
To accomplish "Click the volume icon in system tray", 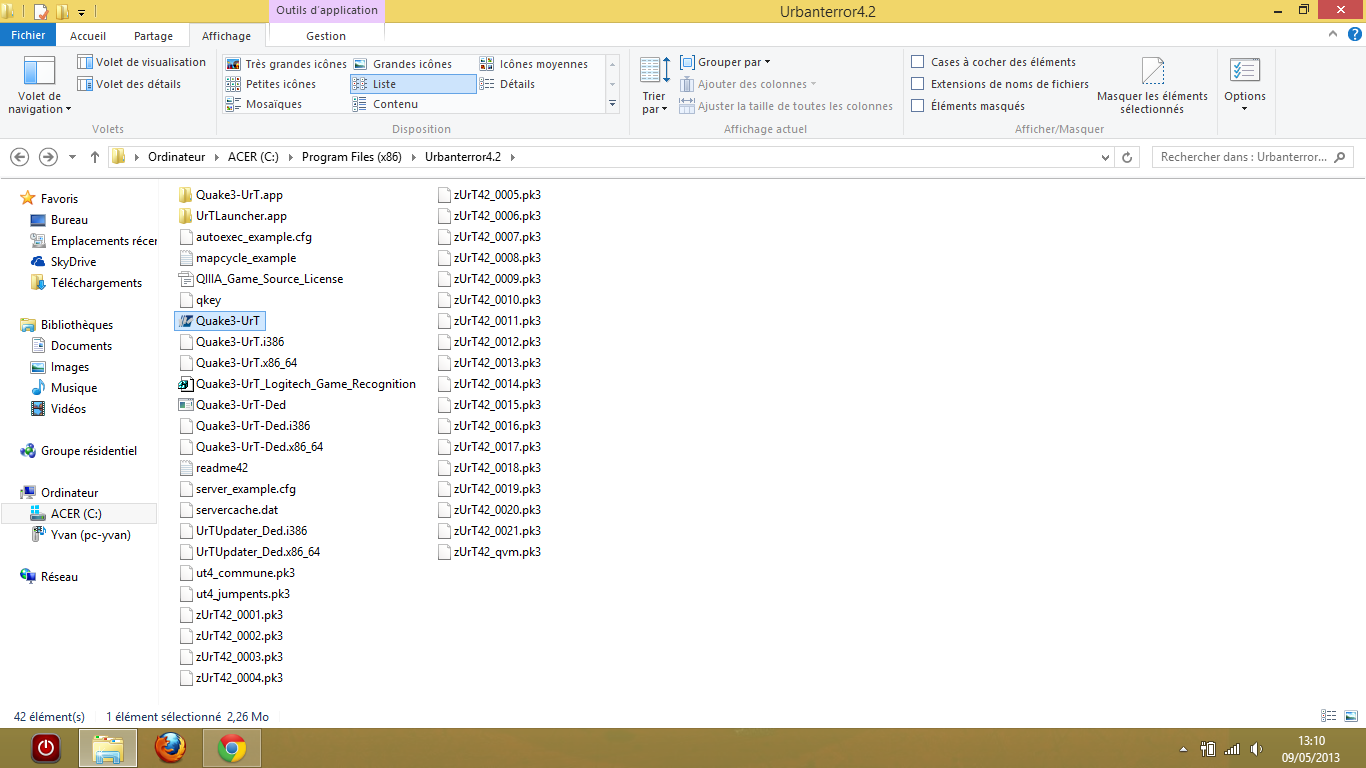I will [x=1256, y=748].
